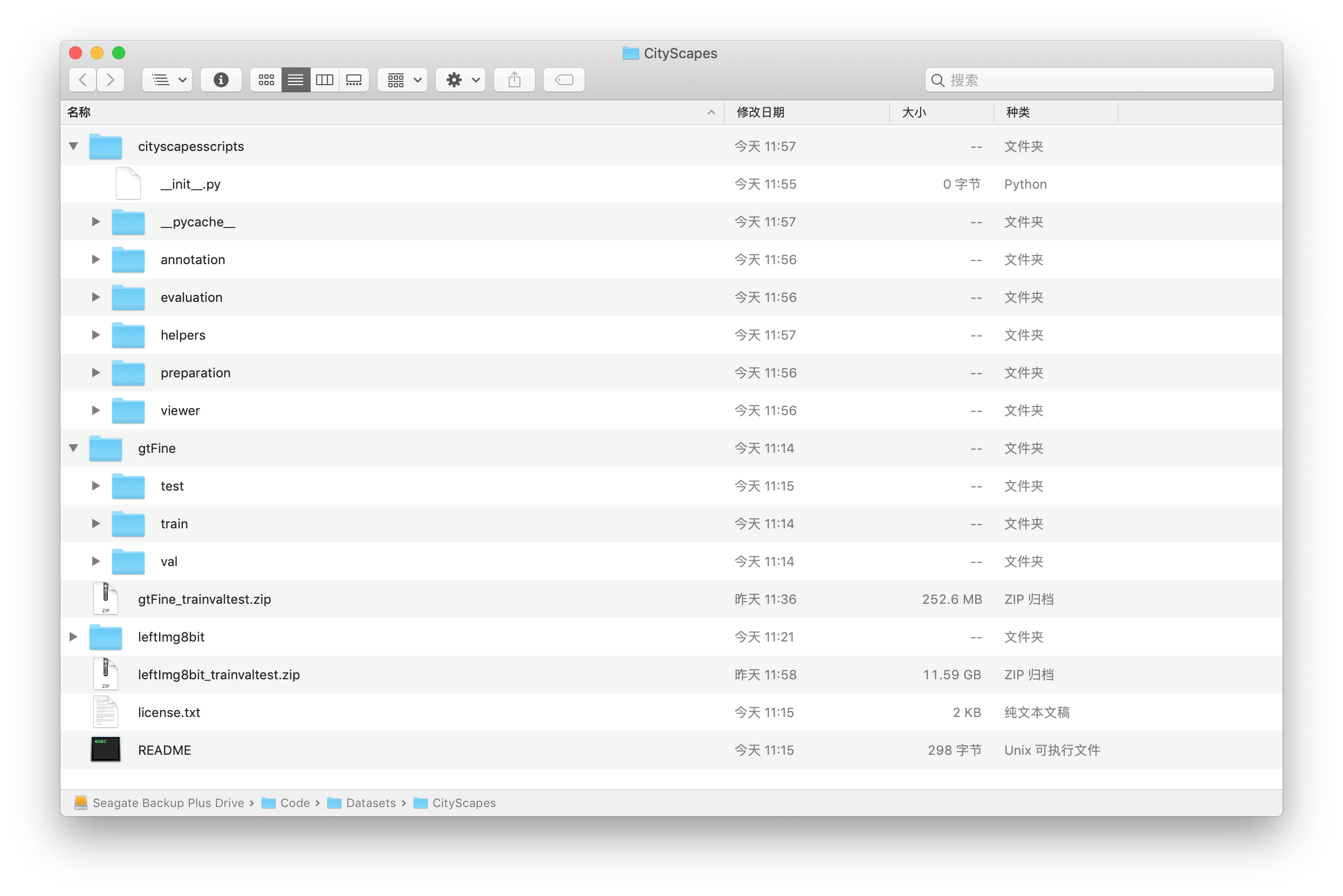Click the Edit Tags icon
The image size is (1343, 896).
tap(564, 79)
